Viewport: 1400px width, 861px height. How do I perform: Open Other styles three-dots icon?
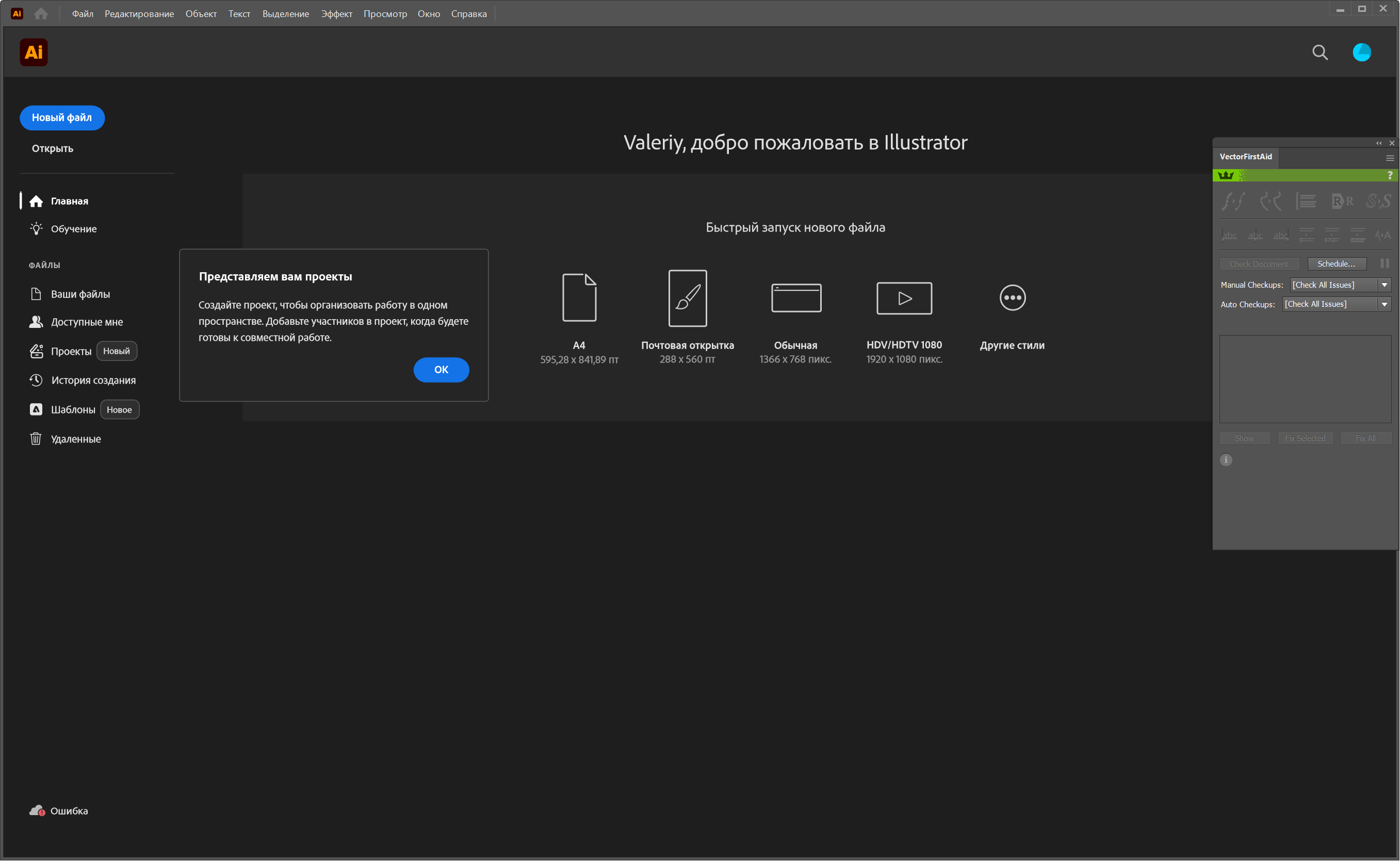[1012, 298]
